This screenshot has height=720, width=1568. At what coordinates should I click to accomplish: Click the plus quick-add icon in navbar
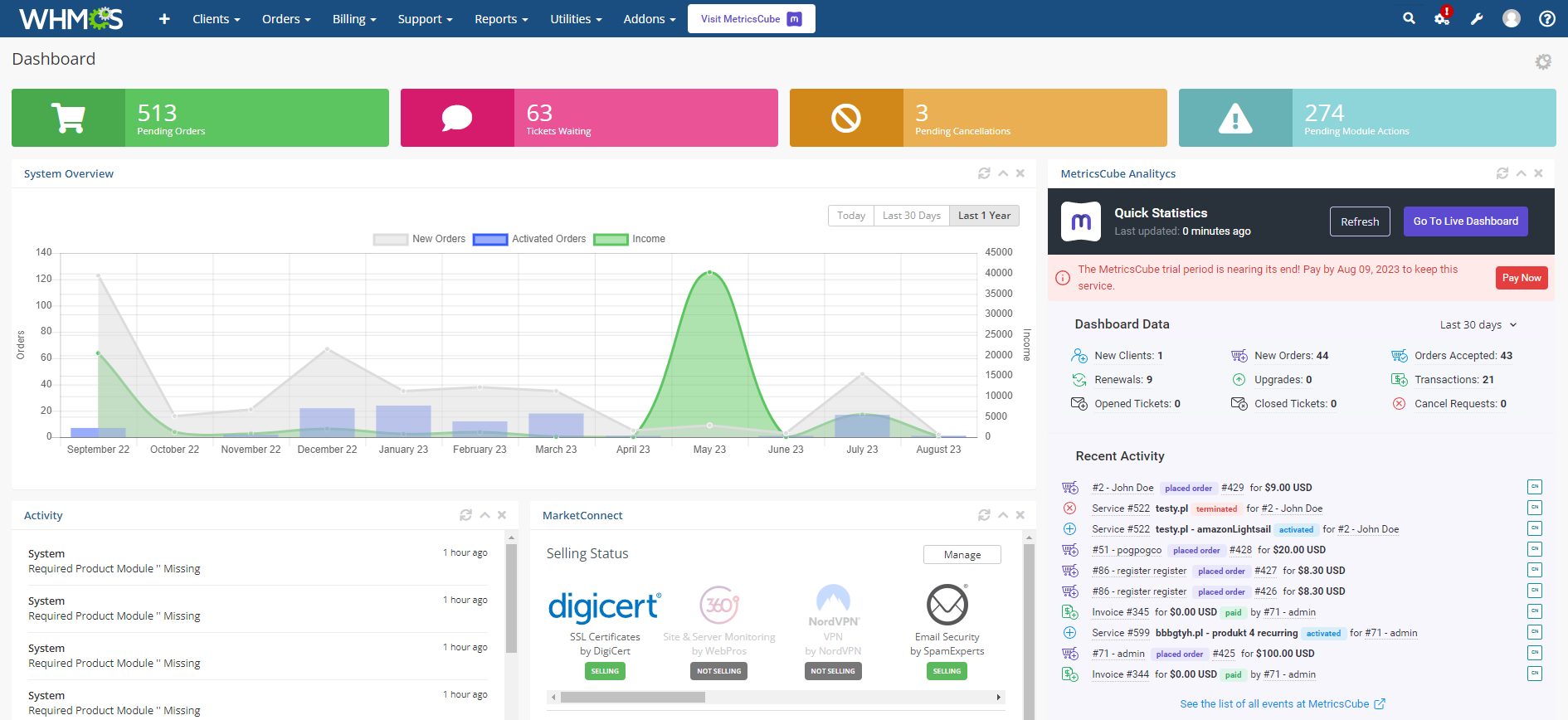click(x=164, y=18)
